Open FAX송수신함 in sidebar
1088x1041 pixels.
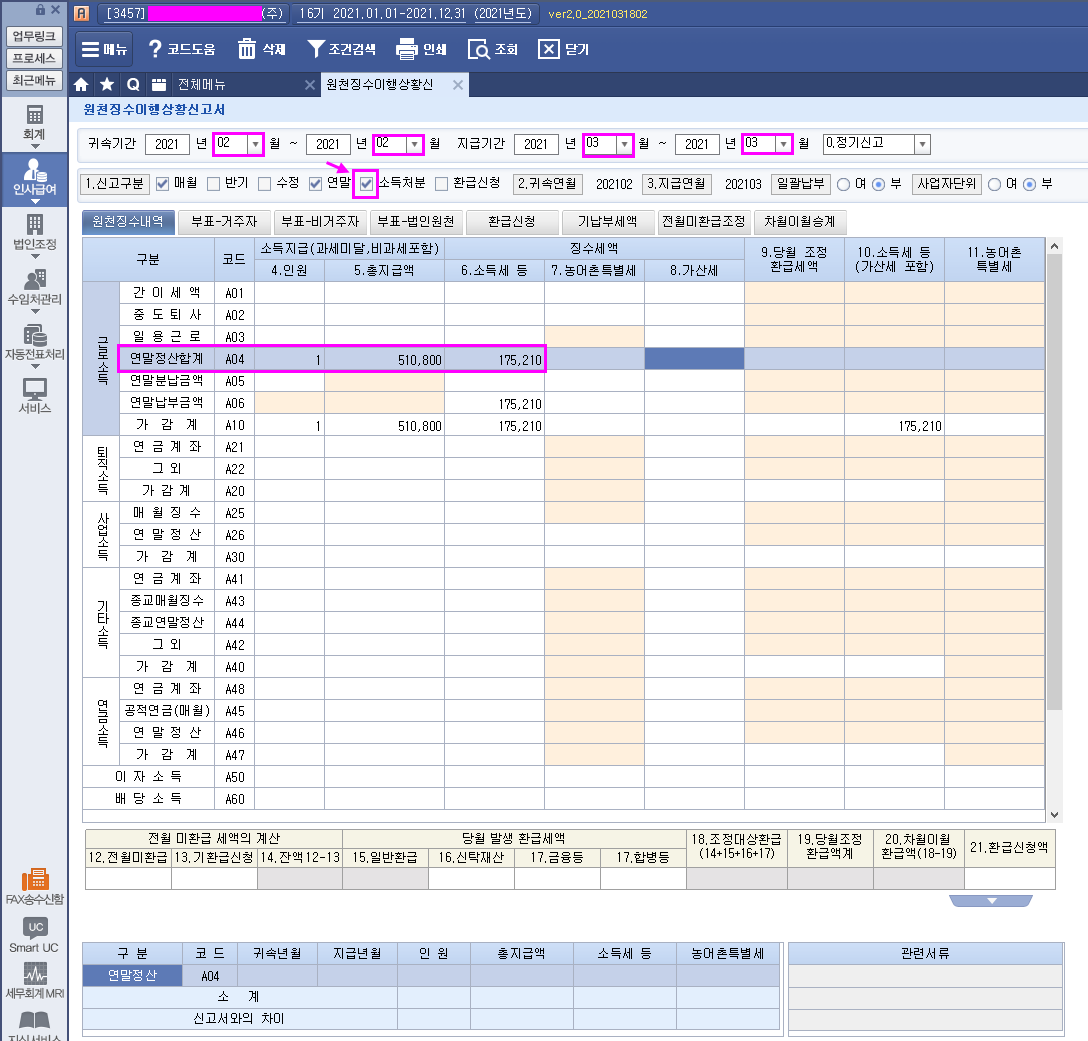(x=34, y=888)
